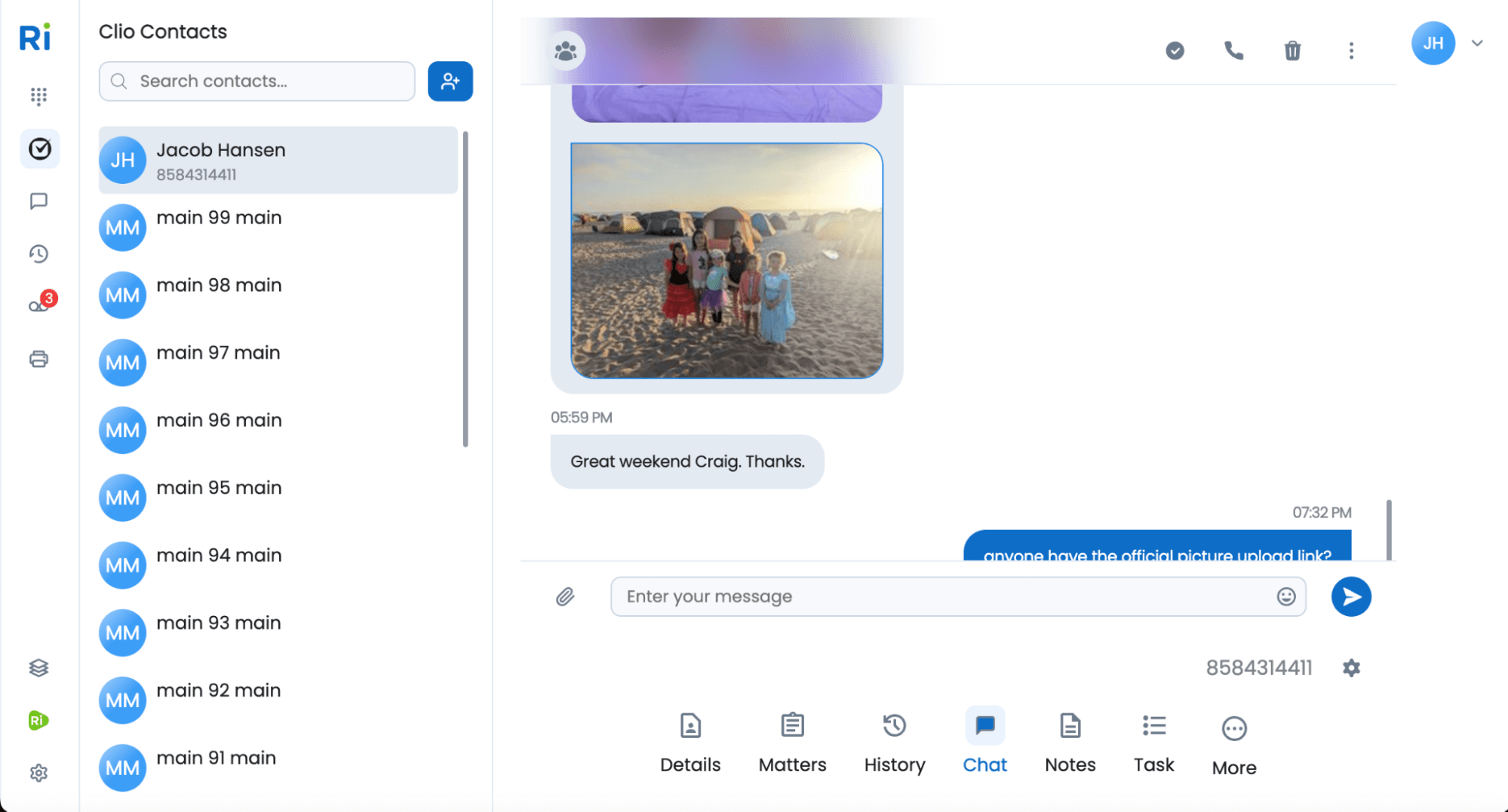Click the add new contact icon
Image resolution: width=1508 pixels, height=812 pixels.
point(450,81)
